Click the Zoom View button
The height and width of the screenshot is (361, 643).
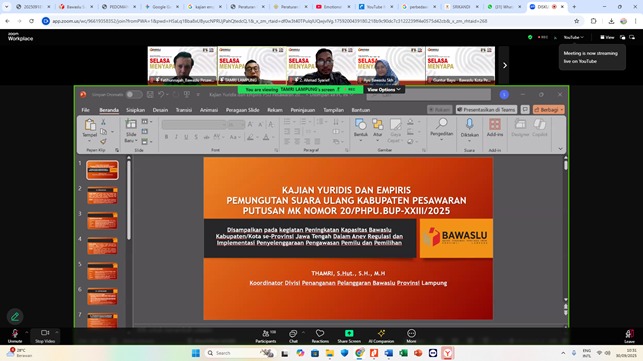pos(607,37)
